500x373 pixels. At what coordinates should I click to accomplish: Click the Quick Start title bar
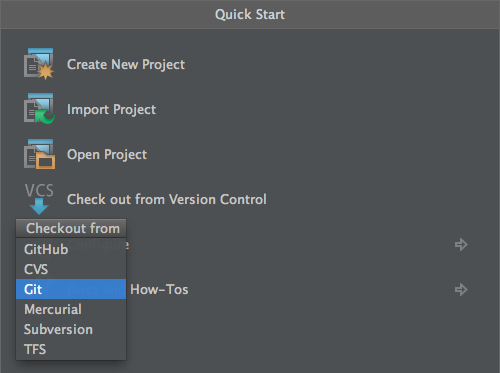250,14
